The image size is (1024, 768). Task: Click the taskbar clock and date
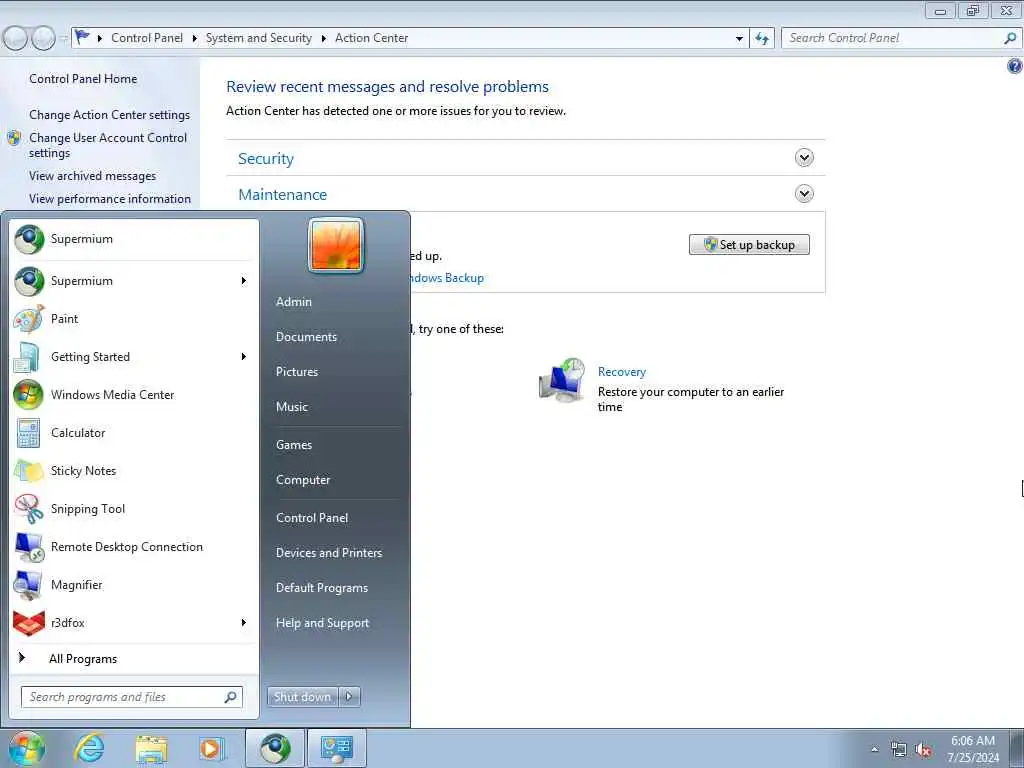[x=973, y=749]
